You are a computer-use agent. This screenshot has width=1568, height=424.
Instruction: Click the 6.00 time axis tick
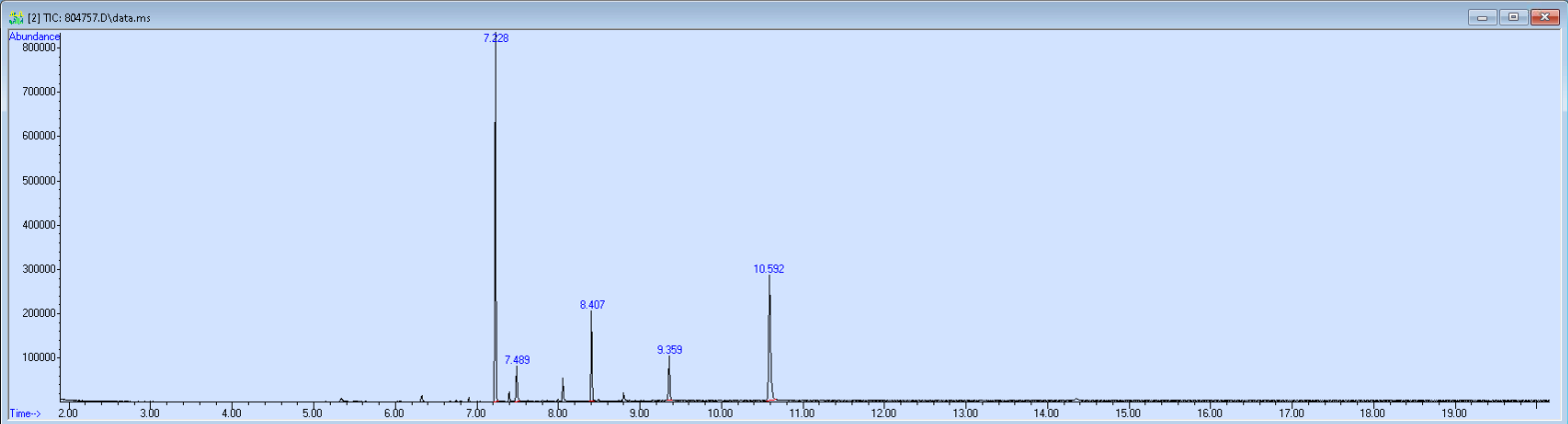(x=394, y=413)
